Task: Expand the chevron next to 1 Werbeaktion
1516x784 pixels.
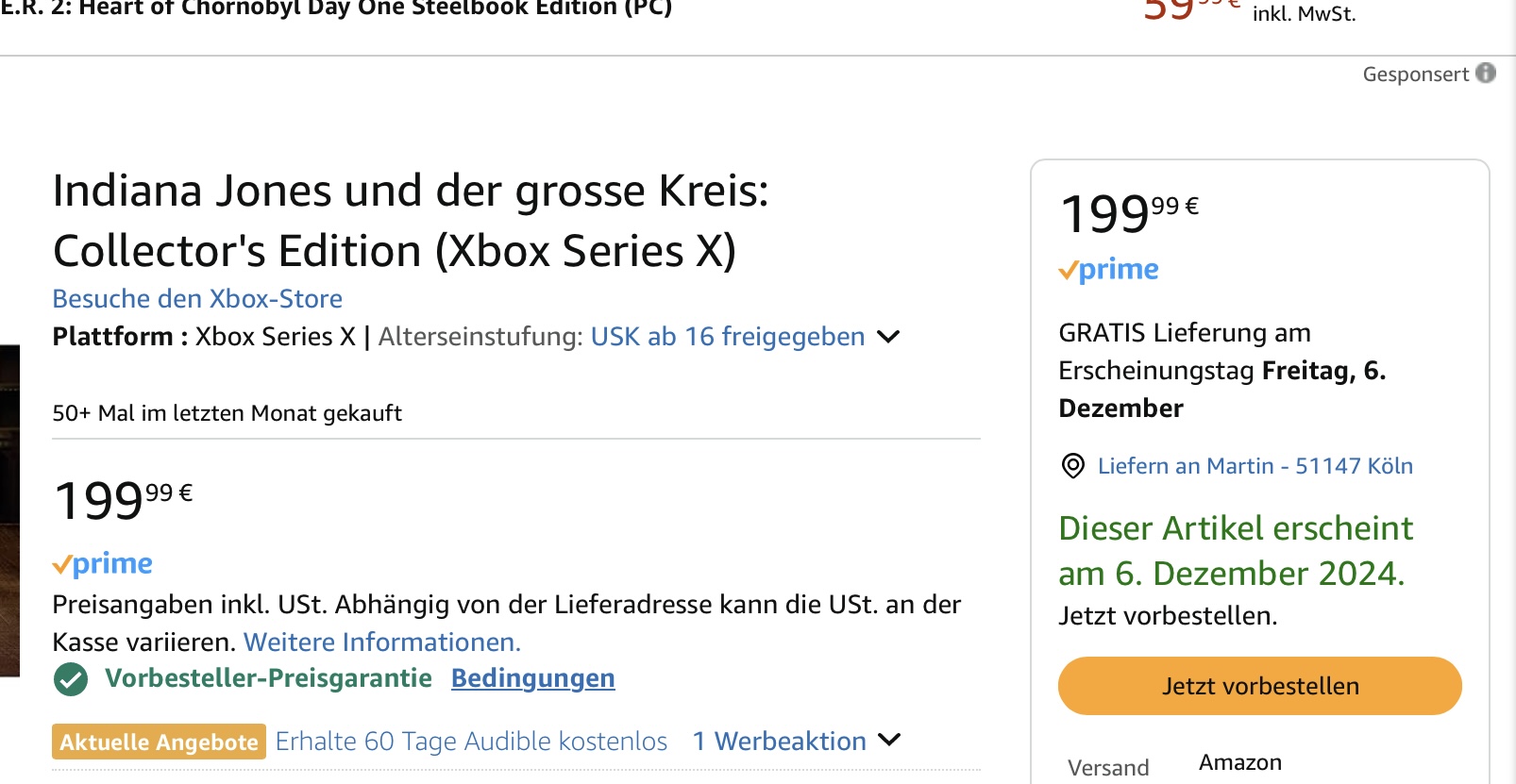Action: pyautogui.click(x=889, y=741)
